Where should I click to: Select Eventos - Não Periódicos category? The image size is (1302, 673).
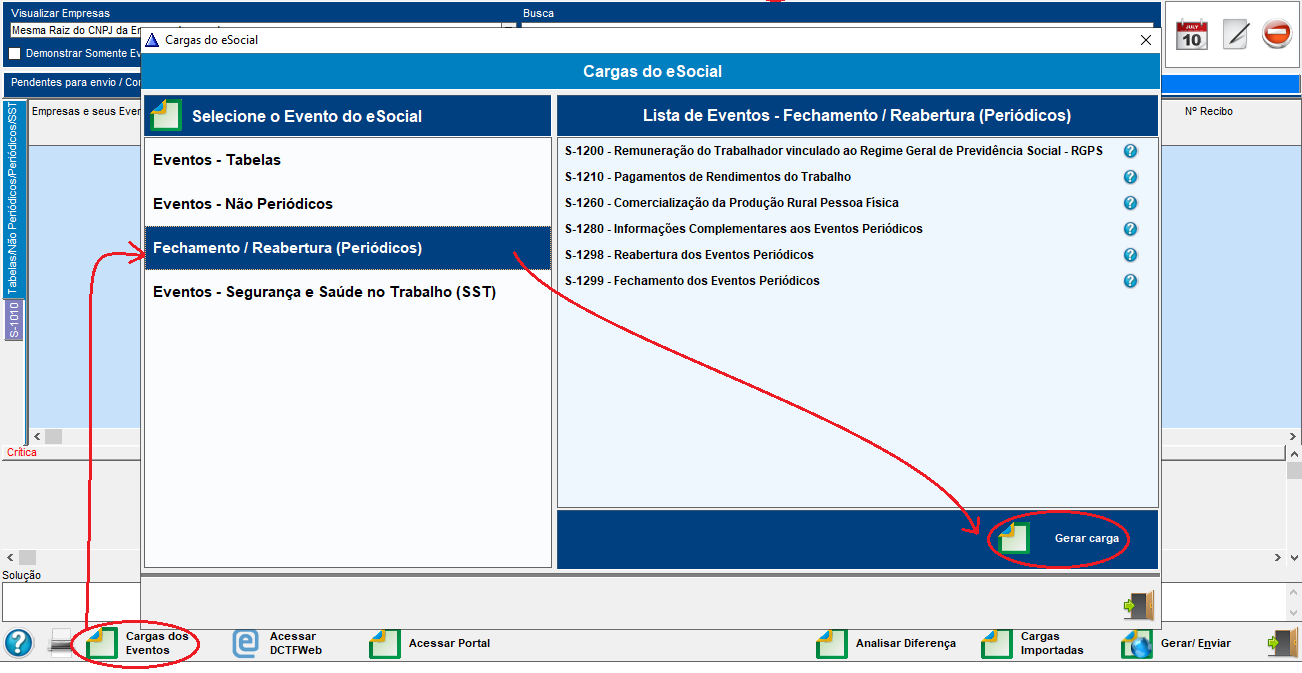[x=348, y=204]
